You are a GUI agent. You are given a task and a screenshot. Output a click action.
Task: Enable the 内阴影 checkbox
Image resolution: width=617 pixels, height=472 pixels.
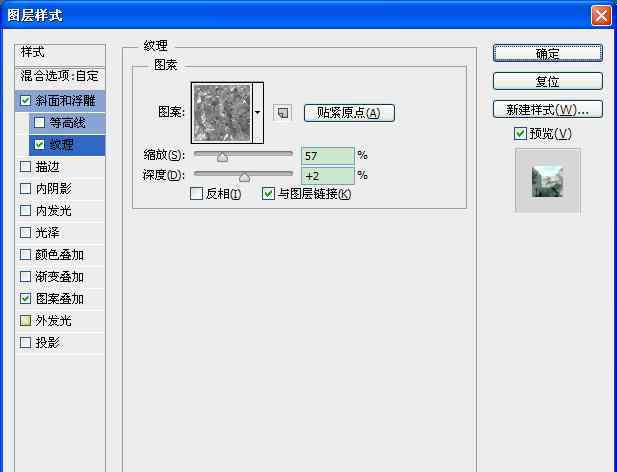click(x=26, y=189)
